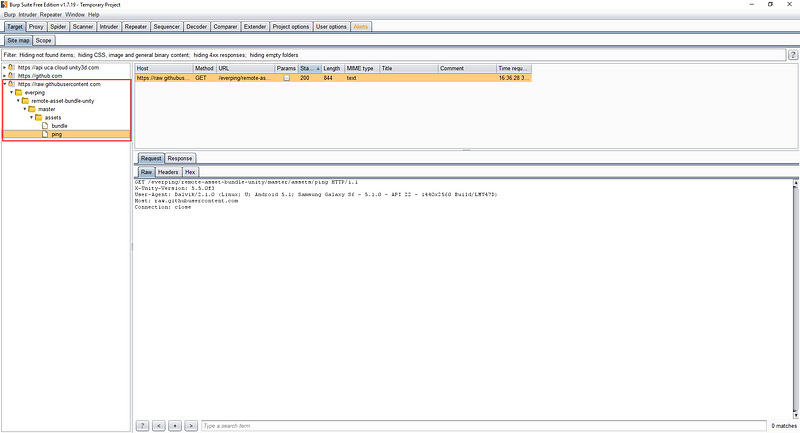Switch to the Repeater tool tab

[x=136, y=27]
